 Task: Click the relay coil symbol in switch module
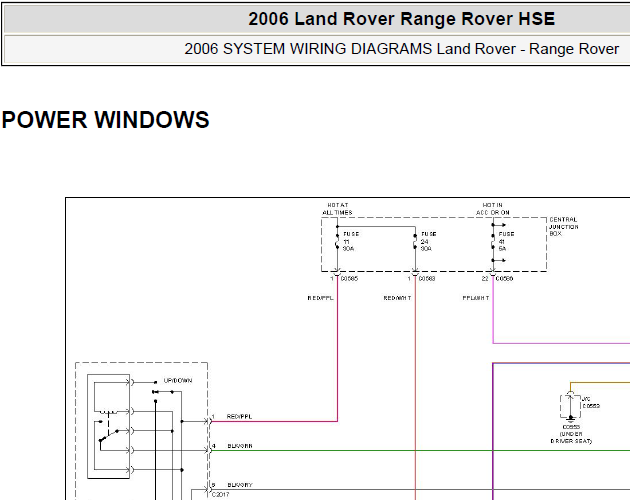(x=108, y=412)
